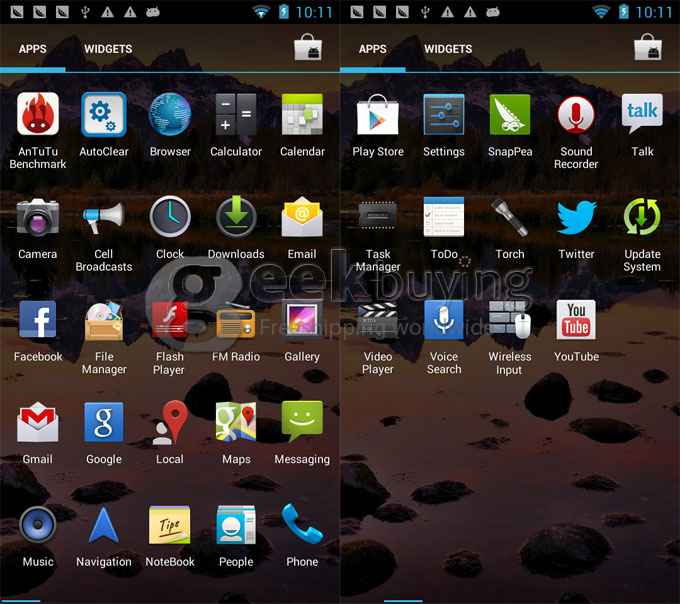Launch the SnapPea app
This screenshot has height=604, width=680.
tap(510, 114)
